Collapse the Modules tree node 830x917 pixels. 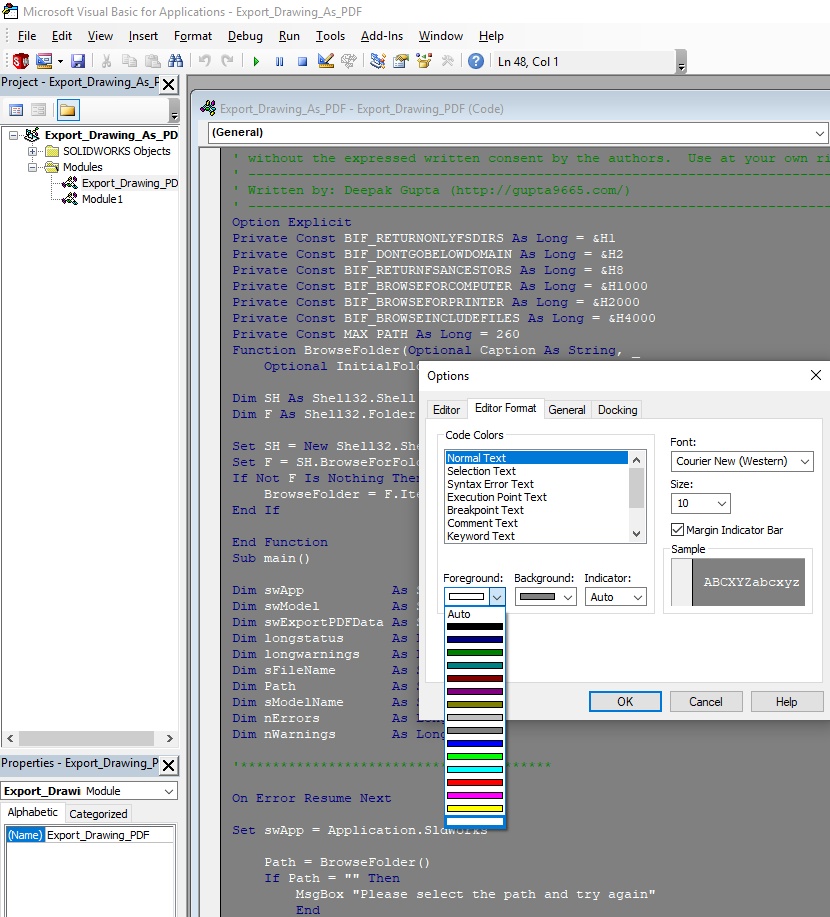[32, 167]
